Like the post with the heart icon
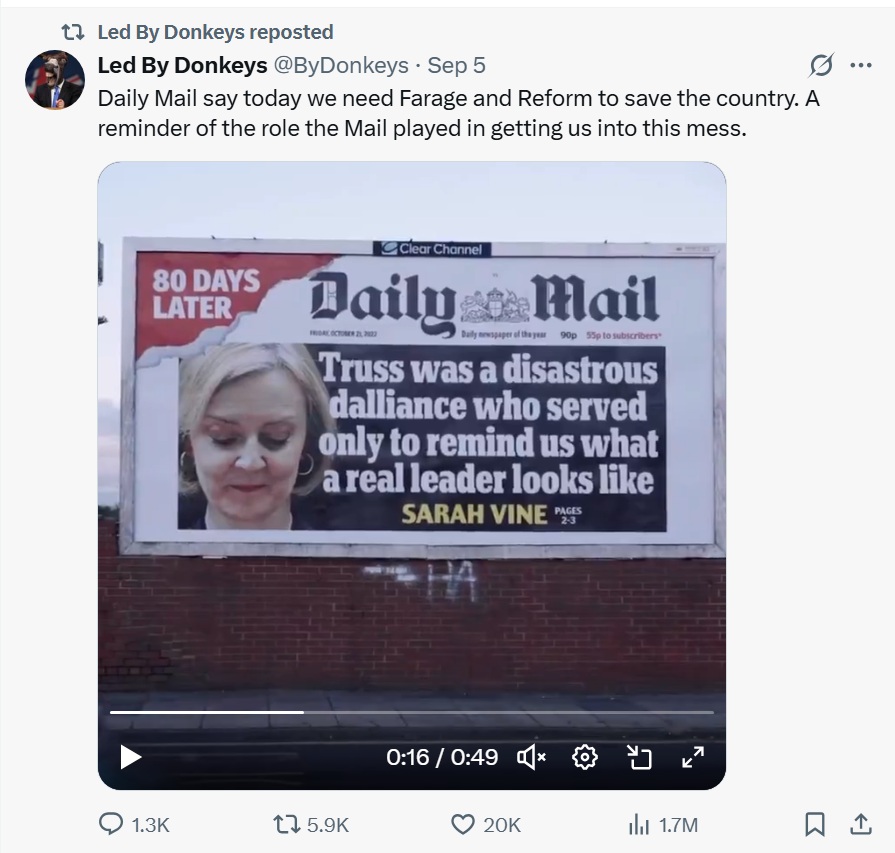The image size is (895, 853). 462,824
